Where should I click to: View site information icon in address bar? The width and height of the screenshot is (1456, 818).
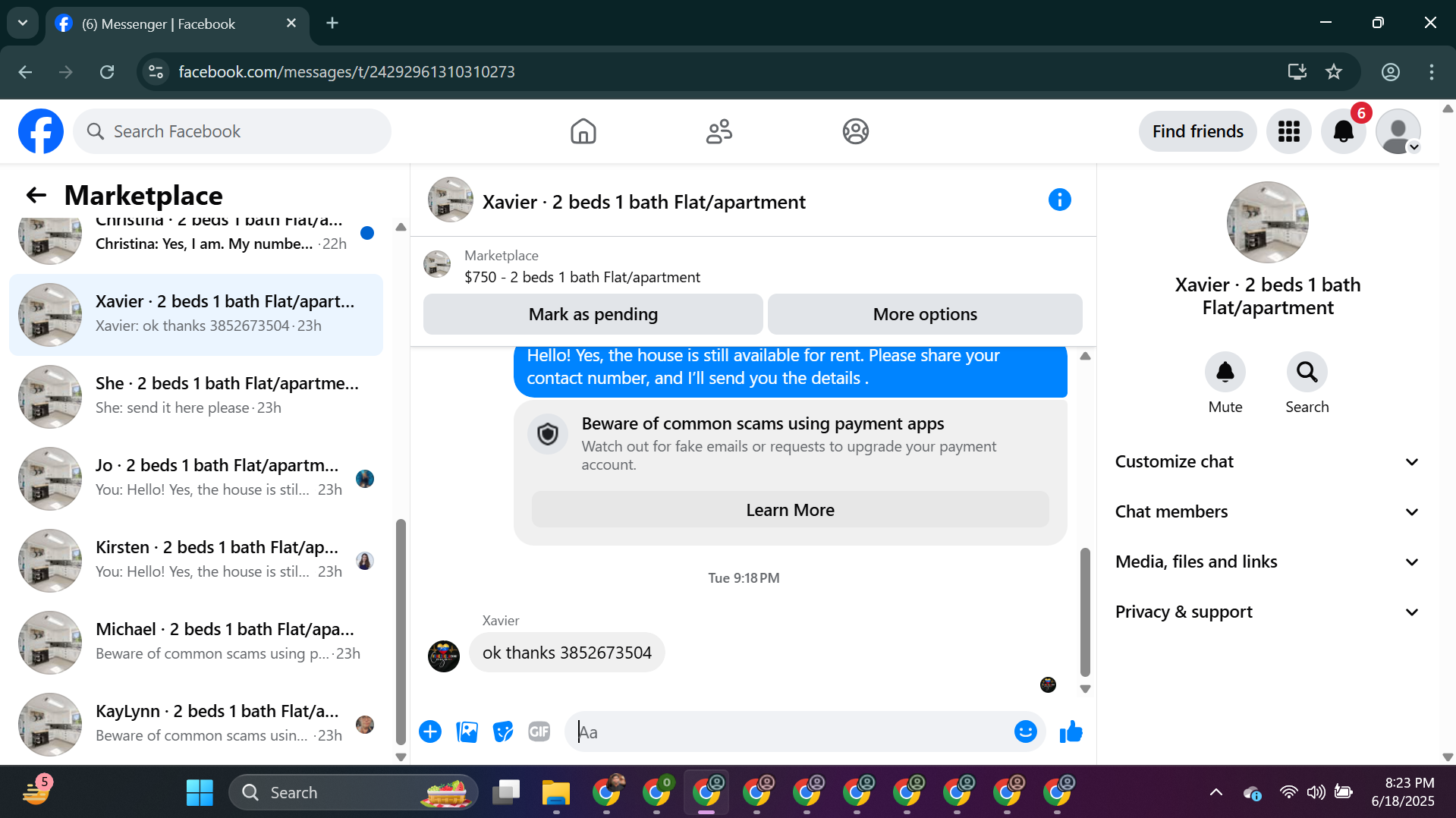156,72
